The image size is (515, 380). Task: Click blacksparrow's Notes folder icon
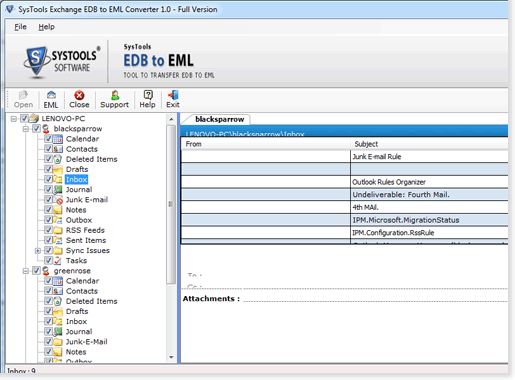[x=58, y=210]
